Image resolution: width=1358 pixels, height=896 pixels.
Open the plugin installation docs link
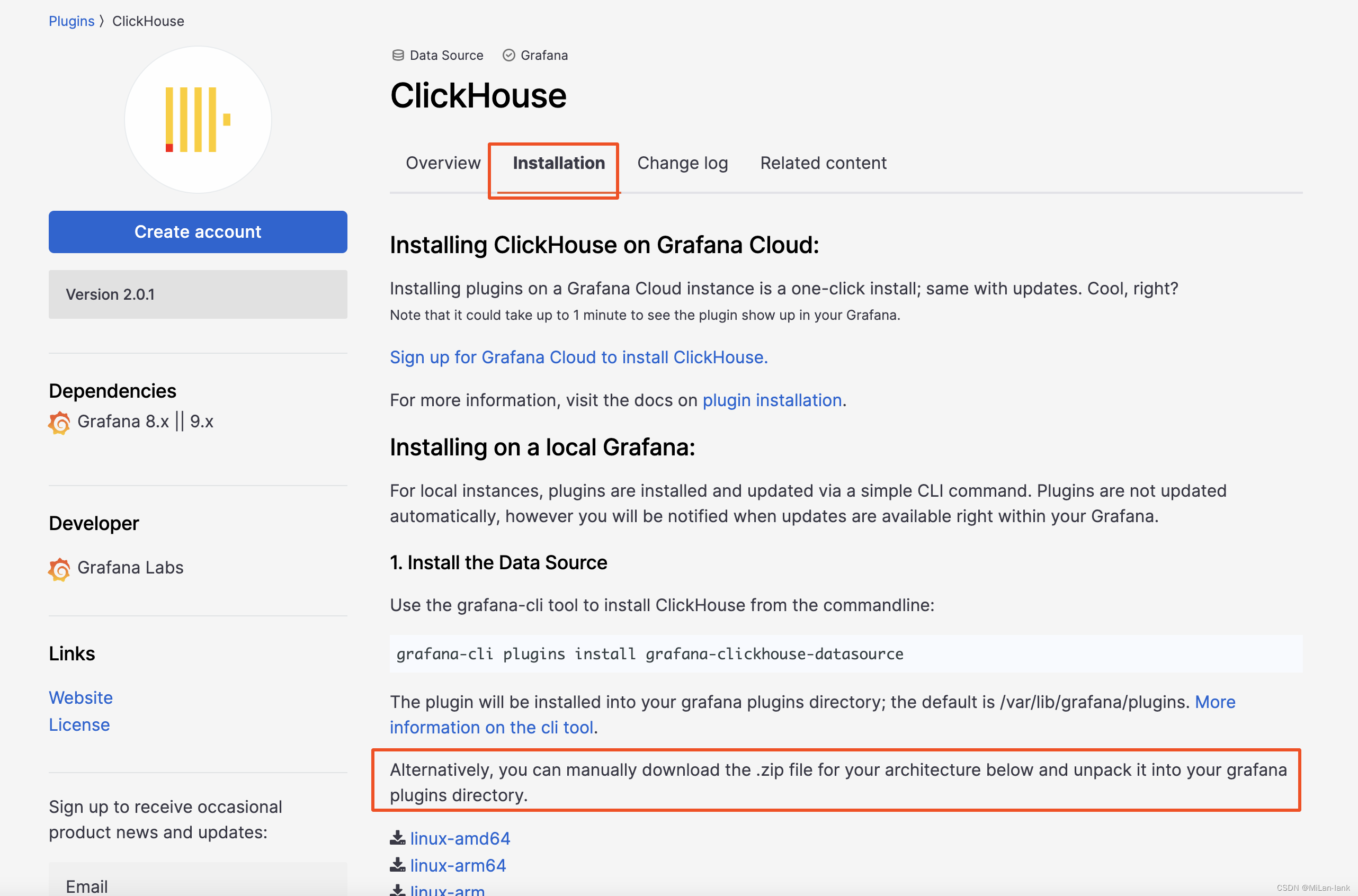772,400
